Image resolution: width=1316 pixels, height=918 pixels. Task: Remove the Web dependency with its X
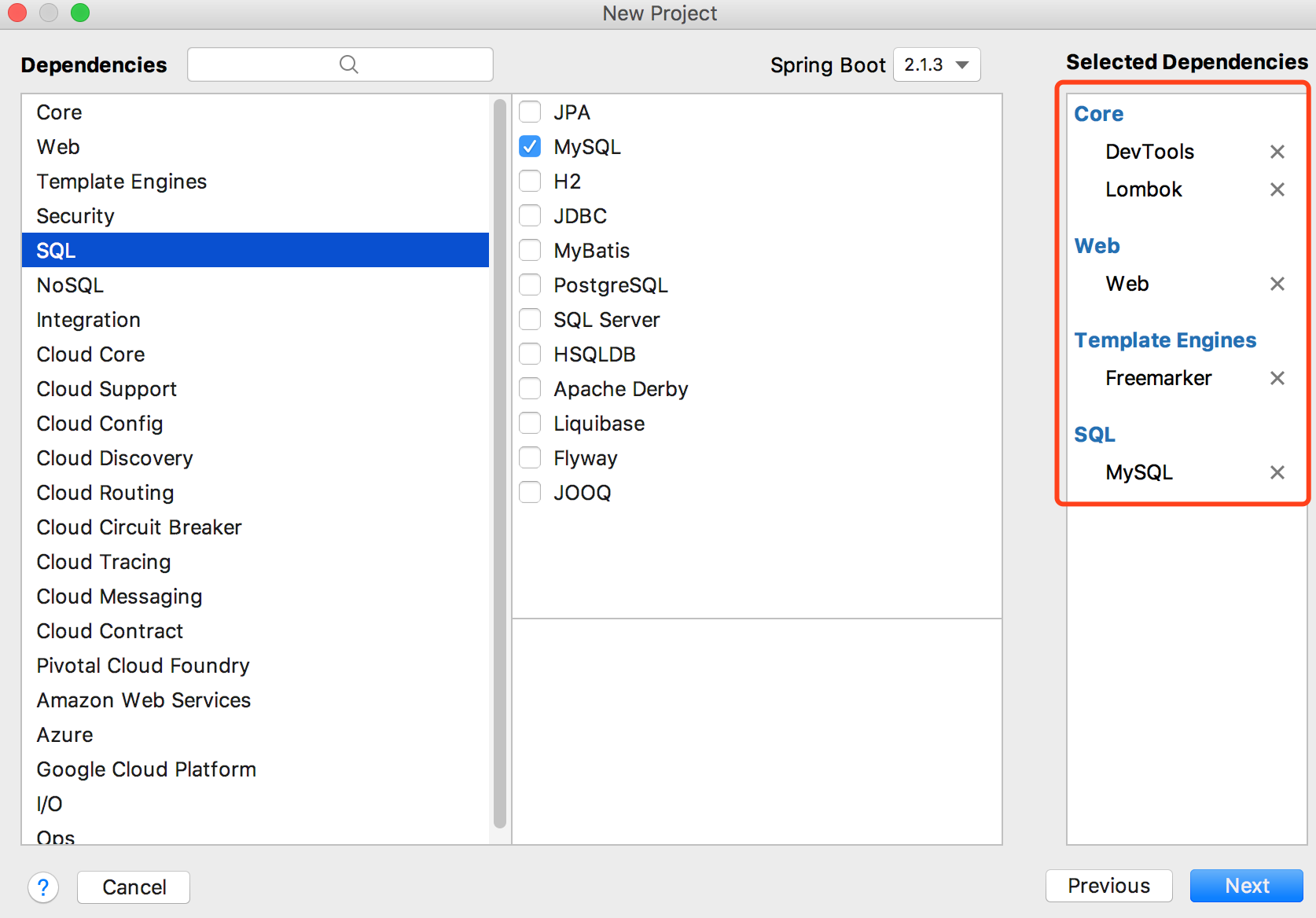[1277, 284]
